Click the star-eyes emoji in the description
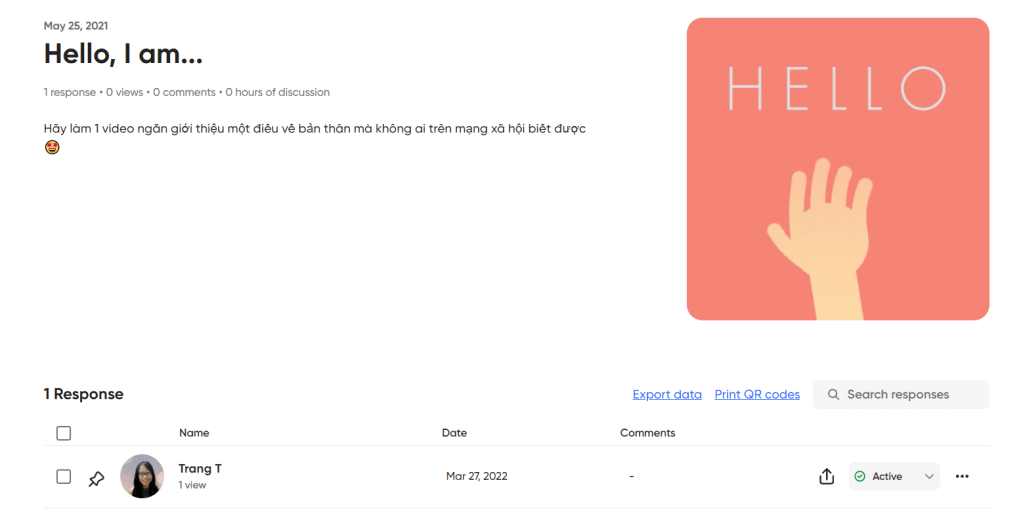1023x514 pixels. (x=52, y=147)
